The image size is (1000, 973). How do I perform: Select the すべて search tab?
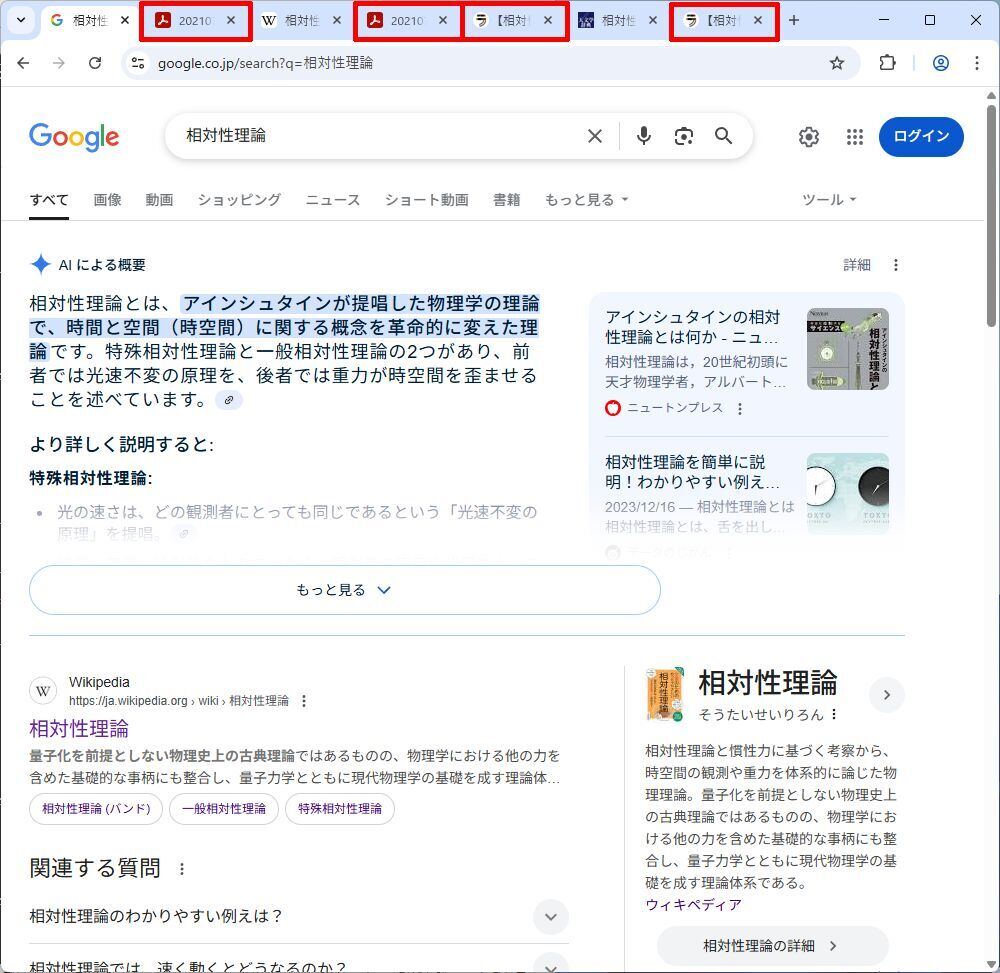tap(49, 200)
